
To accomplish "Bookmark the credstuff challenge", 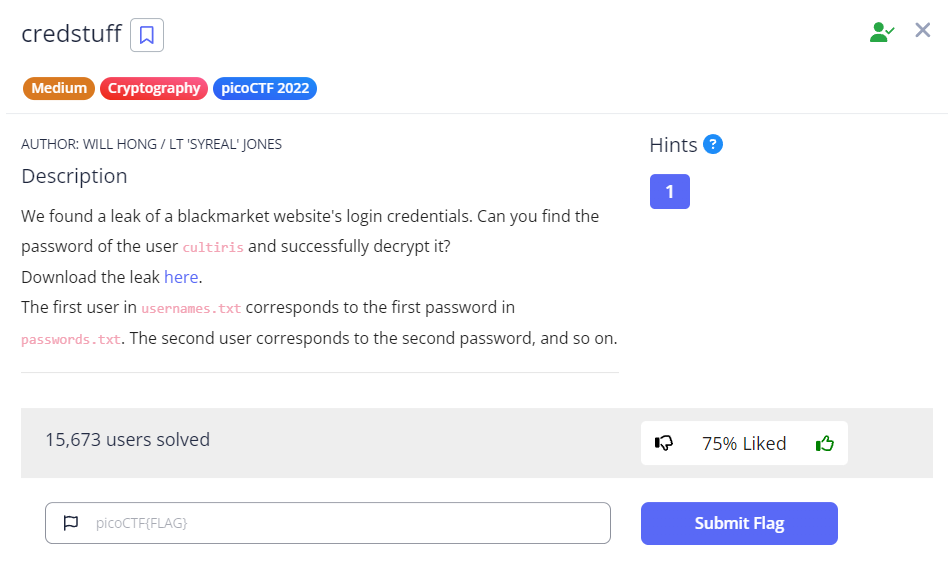I will click(147, 35).
